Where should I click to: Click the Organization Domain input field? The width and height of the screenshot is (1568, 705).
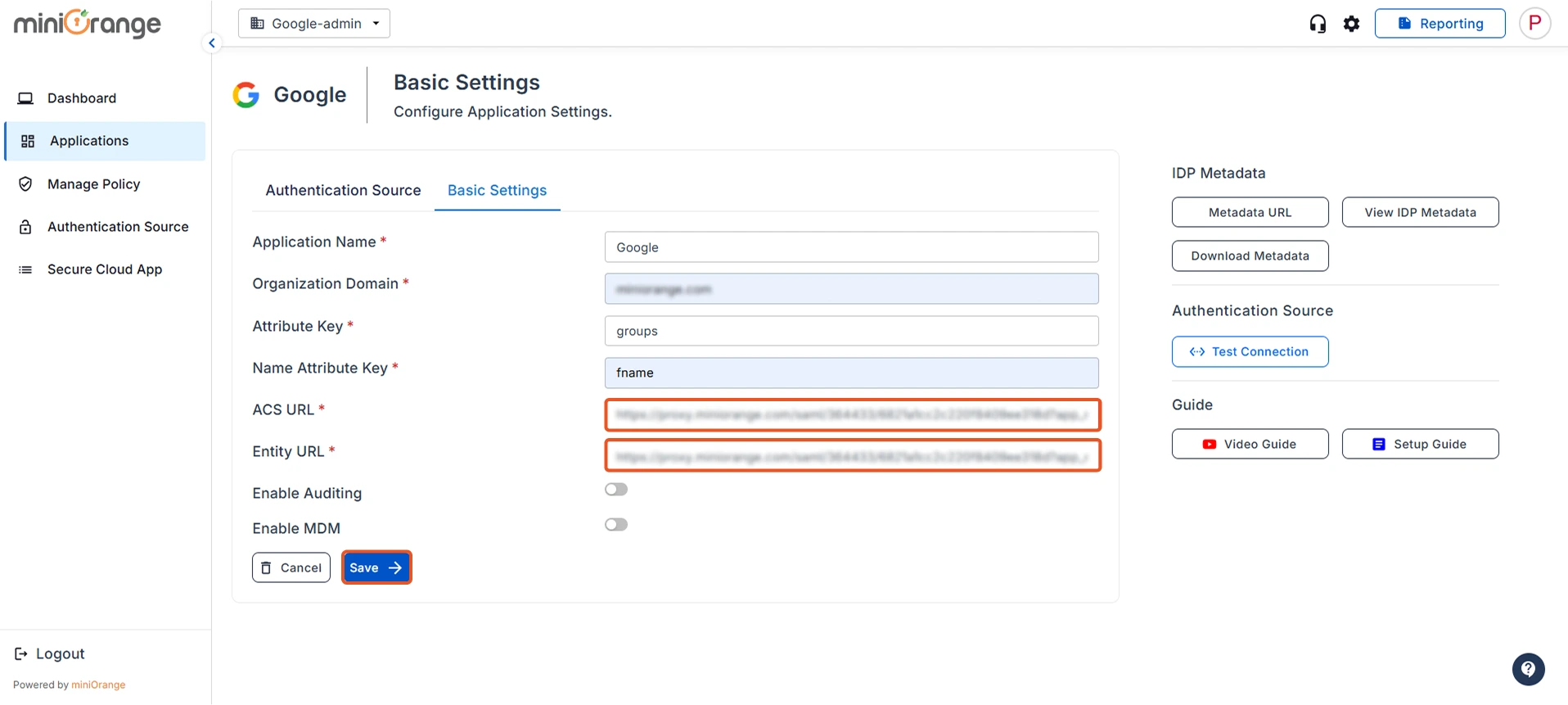[x=851, y=289]
